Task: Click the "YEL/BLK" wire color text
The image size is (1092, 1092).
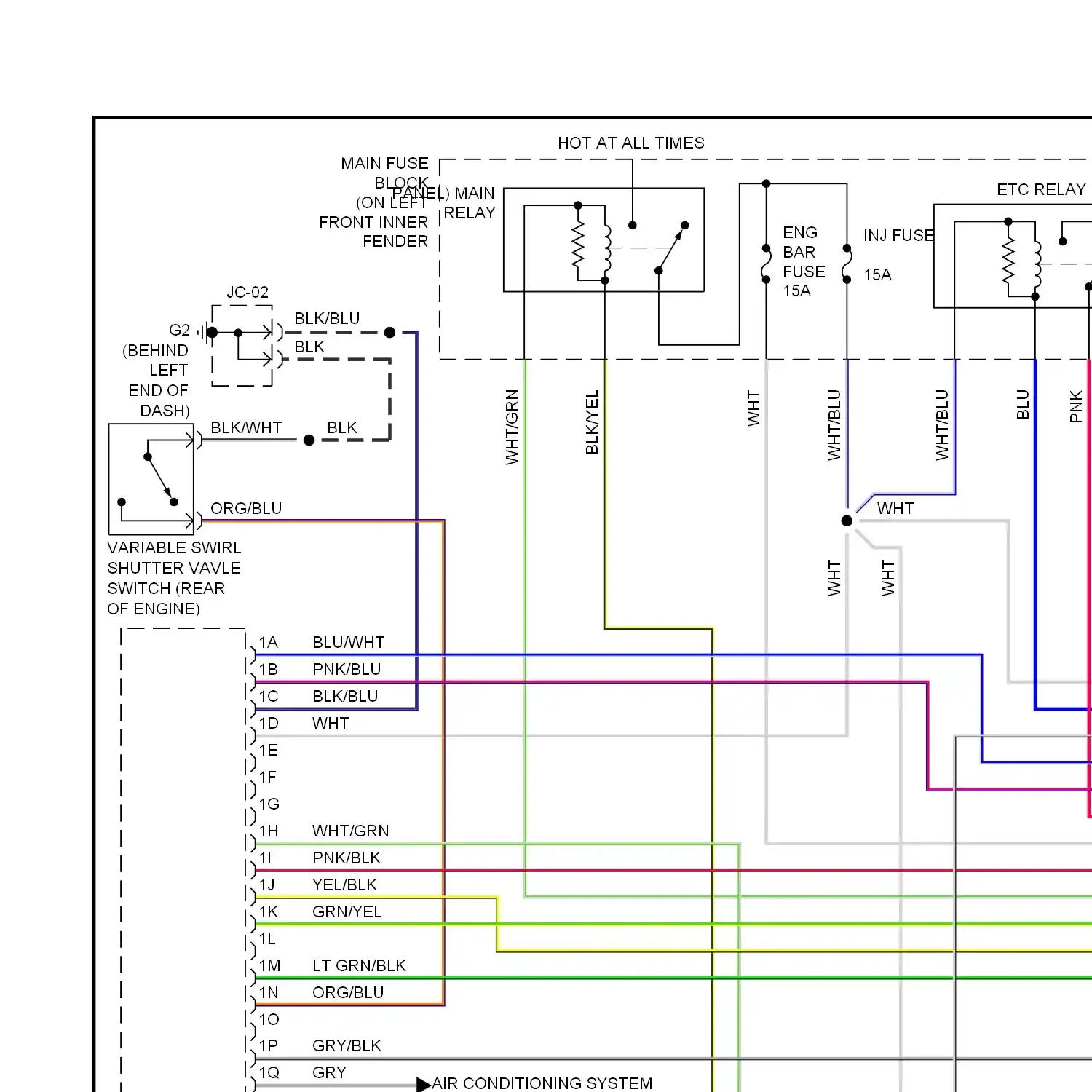Action: tap(344, 885)
